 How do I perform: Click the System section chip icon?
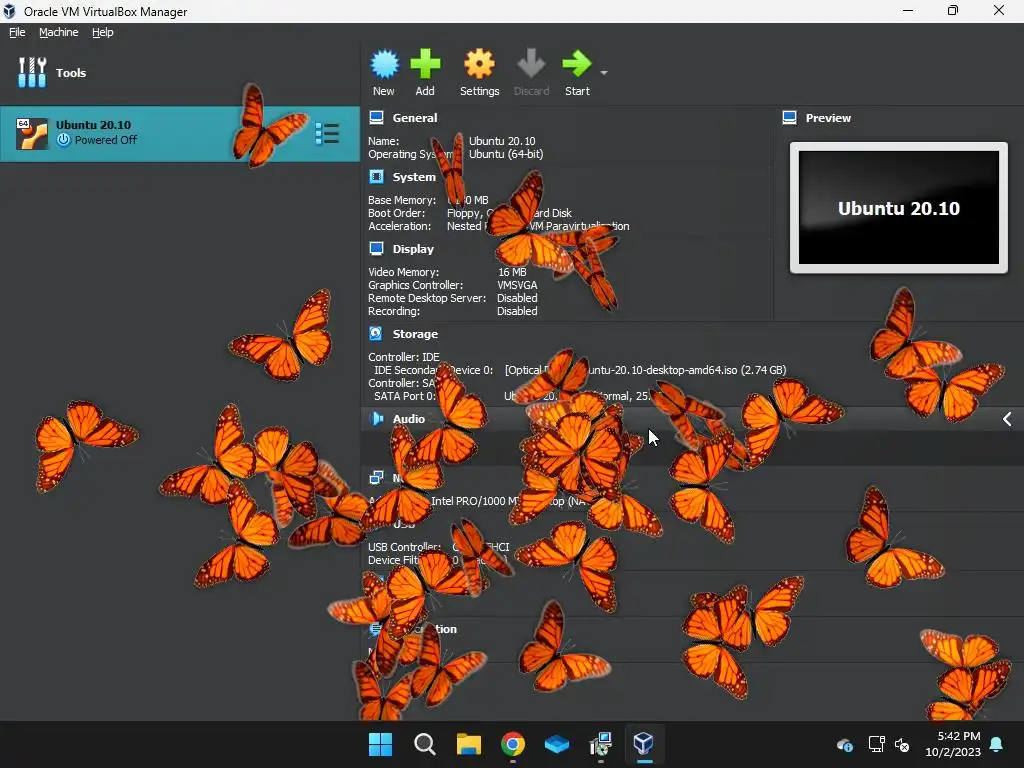(x=376, y=176)
